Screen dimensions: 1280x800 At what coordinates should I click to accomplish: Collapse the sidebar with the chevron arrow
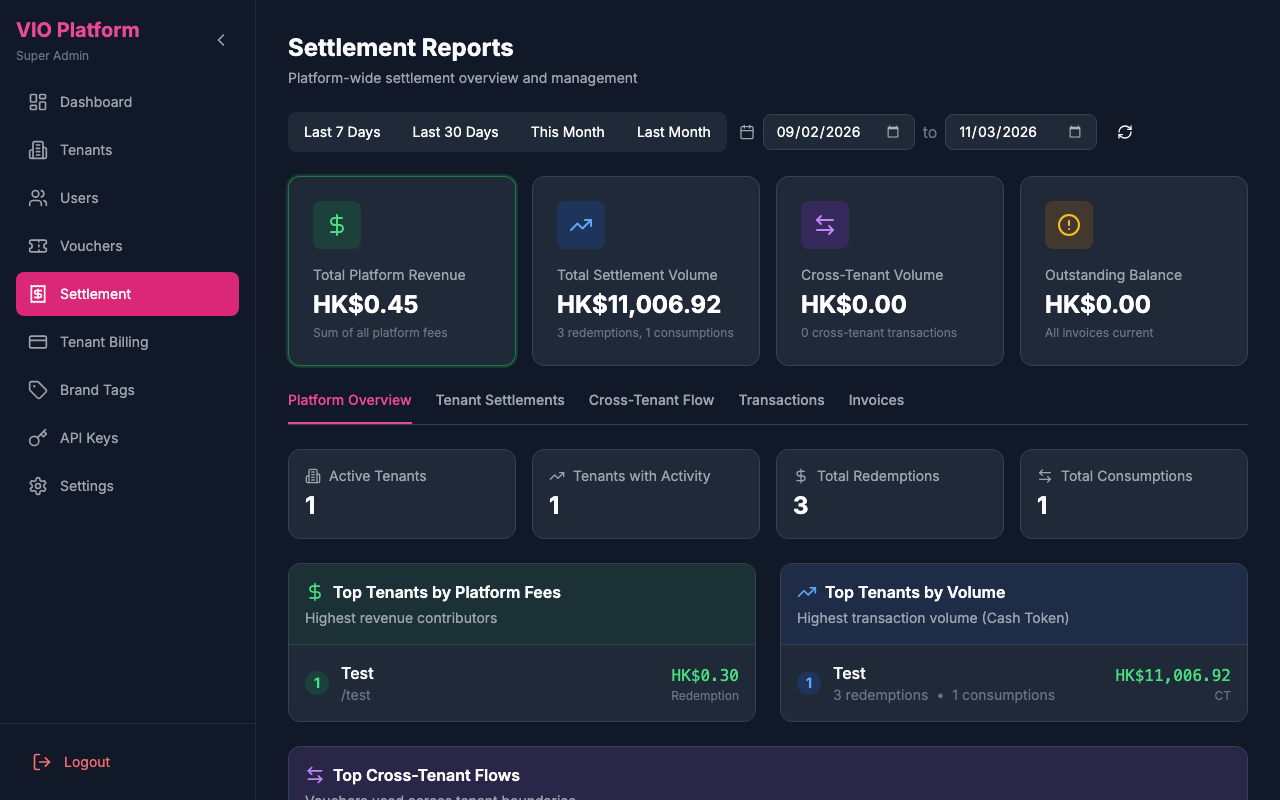[220, 40]
